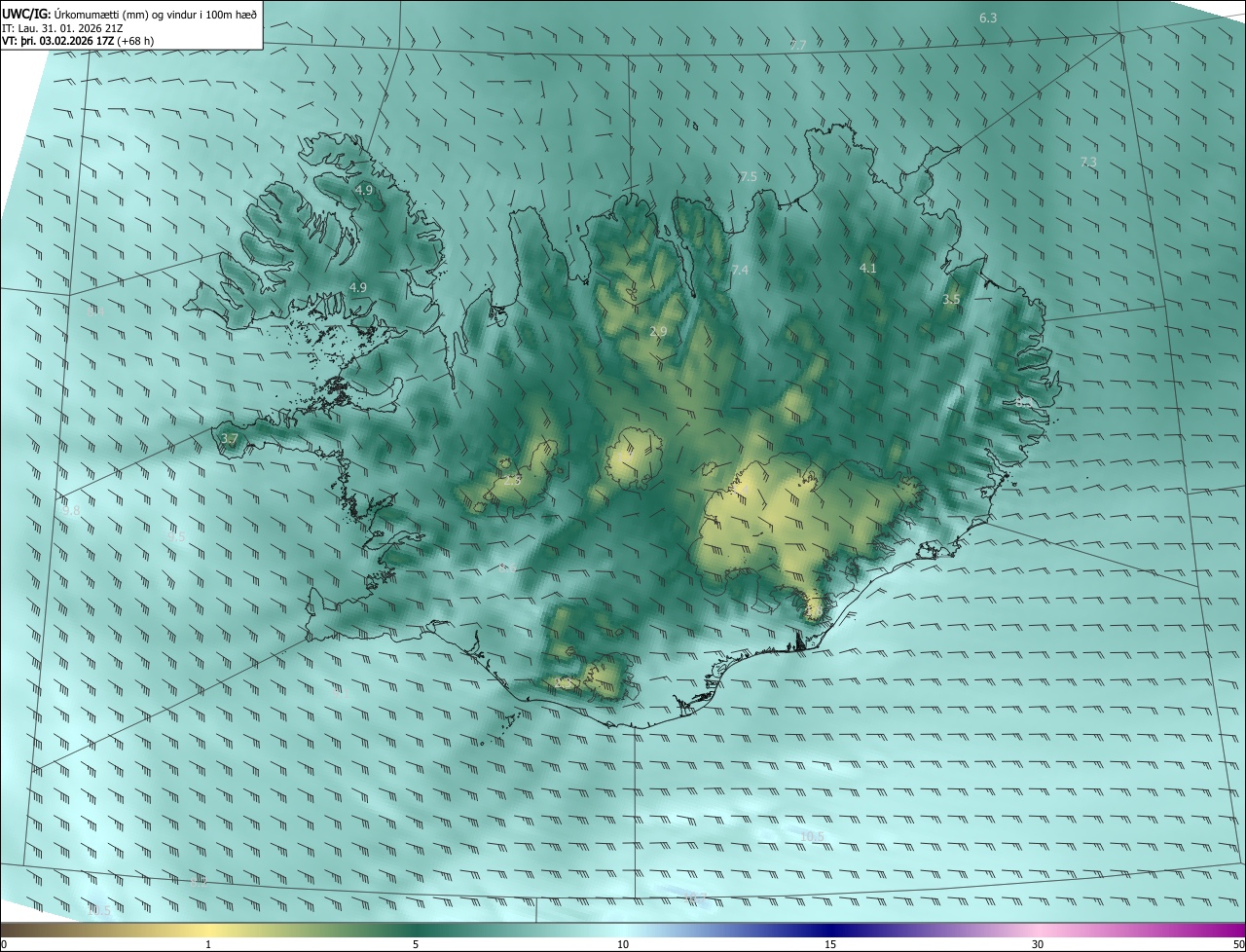This screenshot has height=952, width=1246.
Task: Click the 3.7 value label
Action: 229,440
